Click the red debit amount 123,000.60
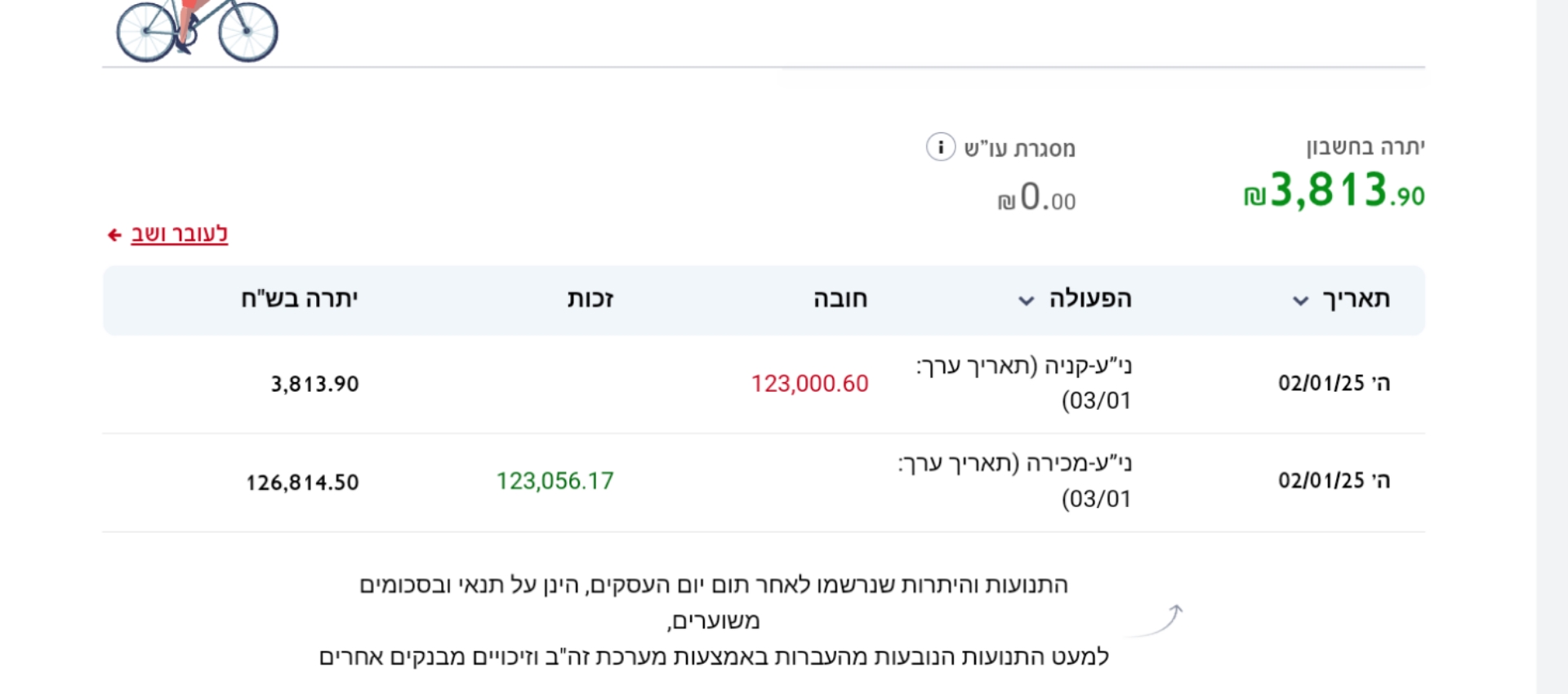The image size is (1568, 694). [809, 384]
